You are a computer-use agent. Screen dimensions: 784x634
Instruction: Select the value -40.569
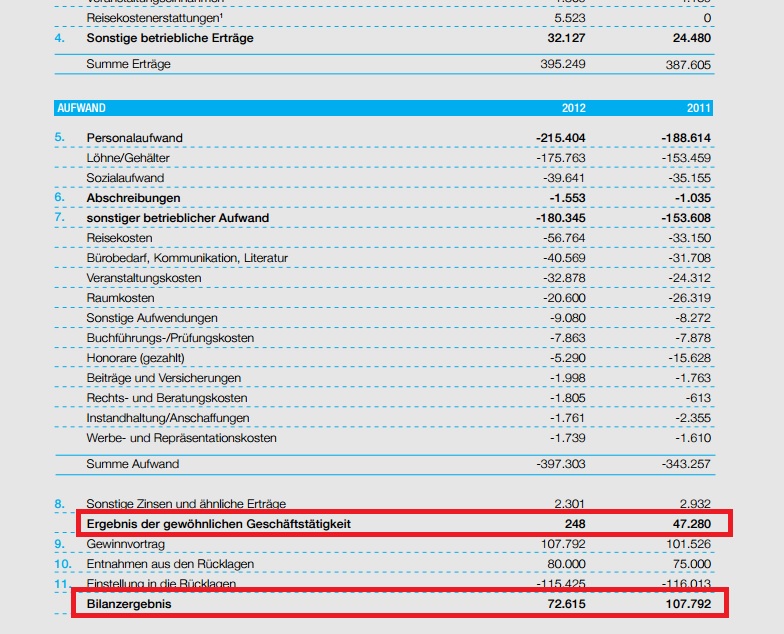click(x=564, y=258)
